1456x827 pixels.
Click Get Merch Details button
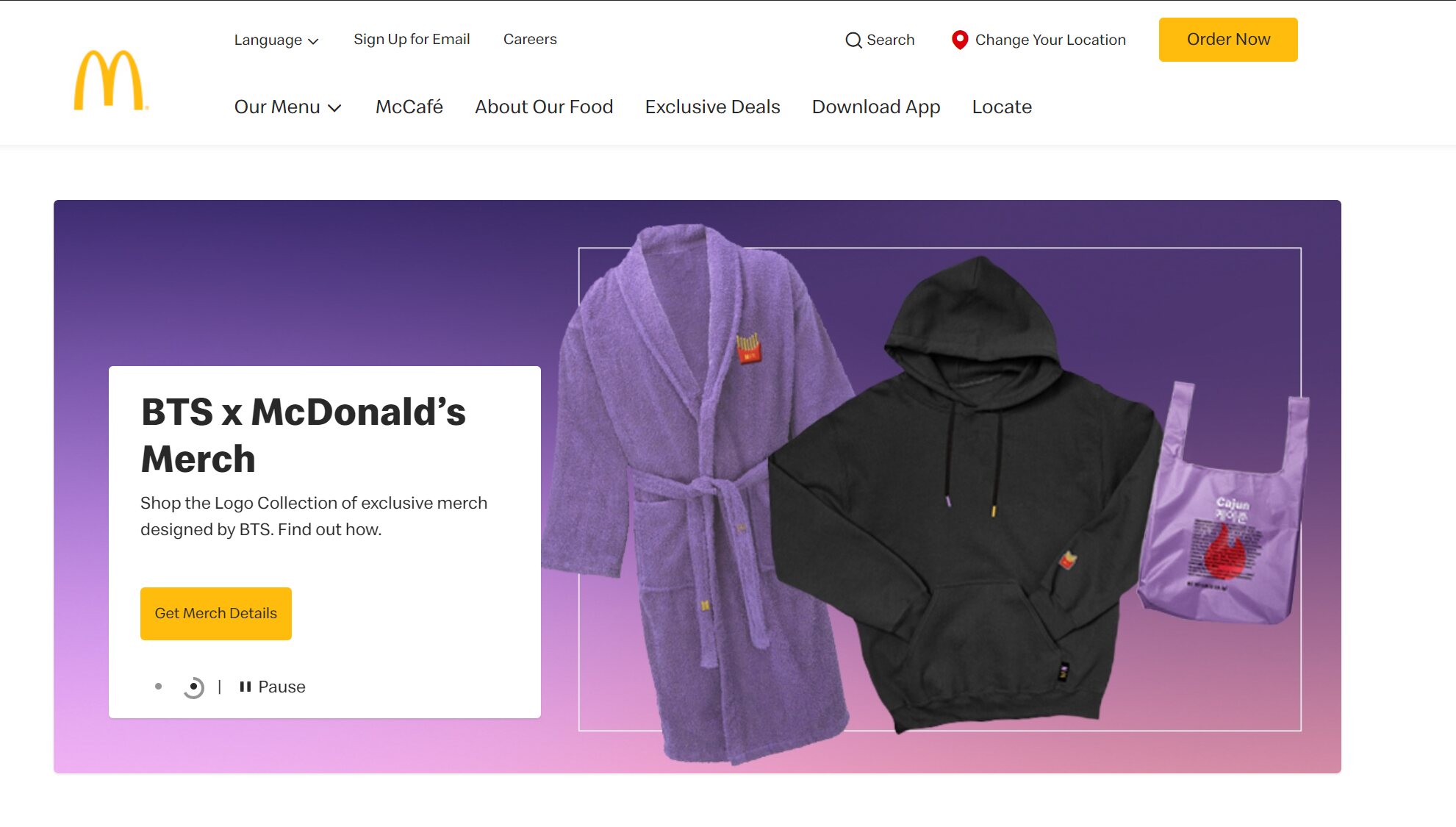click(216, 614)
